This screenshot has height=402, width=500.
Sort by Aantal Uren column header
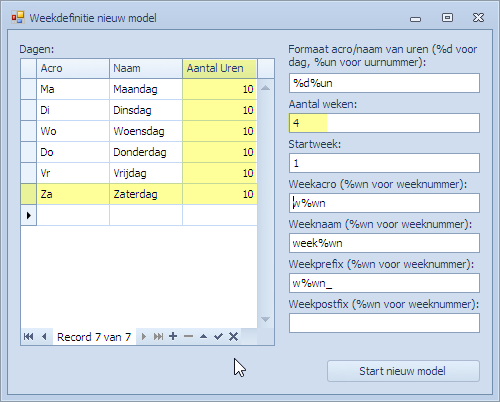[220, 68]
